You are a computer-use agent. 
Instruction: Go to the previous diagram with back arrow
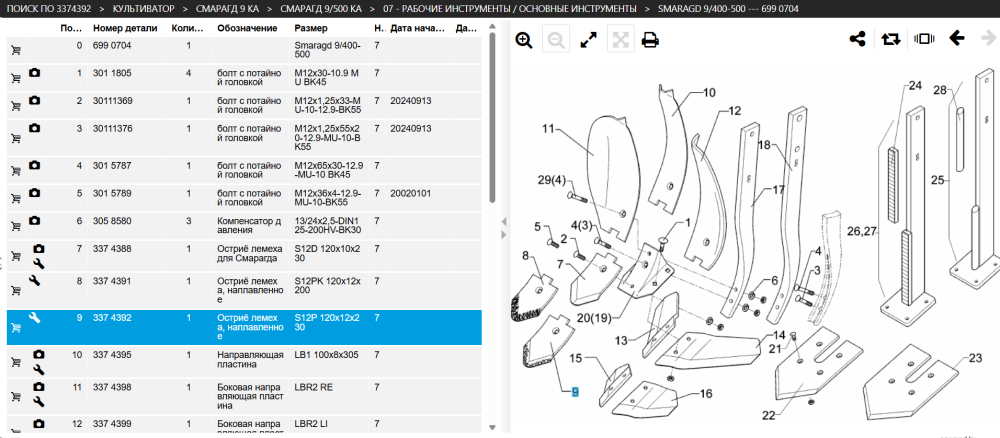957,38
